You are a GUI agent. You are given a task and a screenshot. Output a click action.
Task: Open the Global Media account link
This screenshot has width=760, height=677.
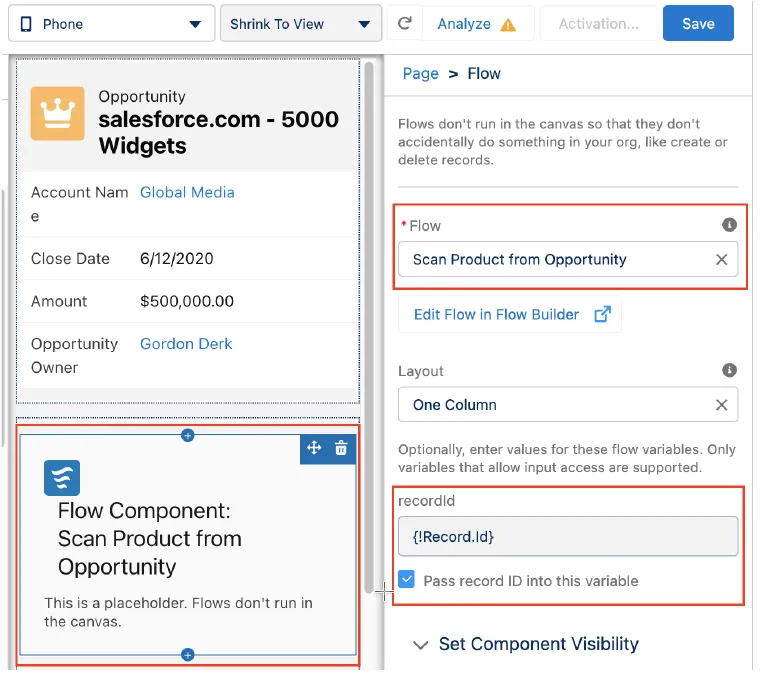tap(188, 193)
